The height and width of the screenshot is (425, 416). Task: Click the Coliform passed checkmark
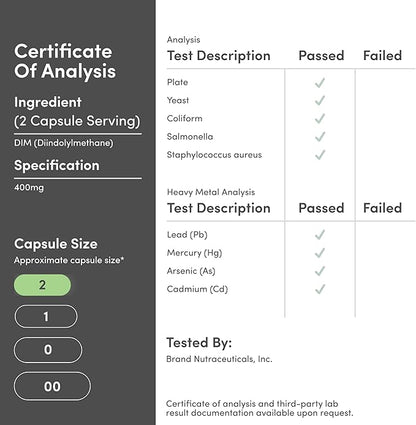click(320, 118)
